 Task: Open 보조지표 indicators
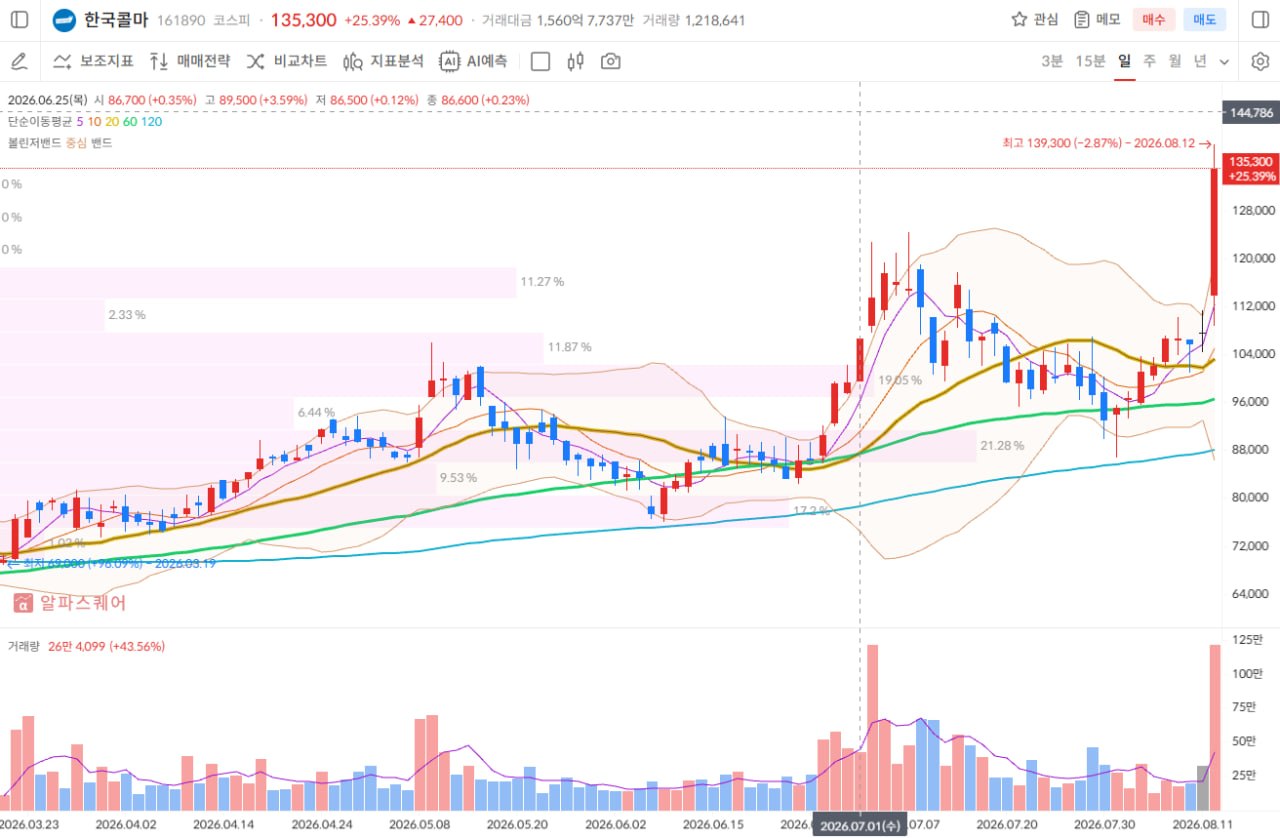[x=93, y=61]
